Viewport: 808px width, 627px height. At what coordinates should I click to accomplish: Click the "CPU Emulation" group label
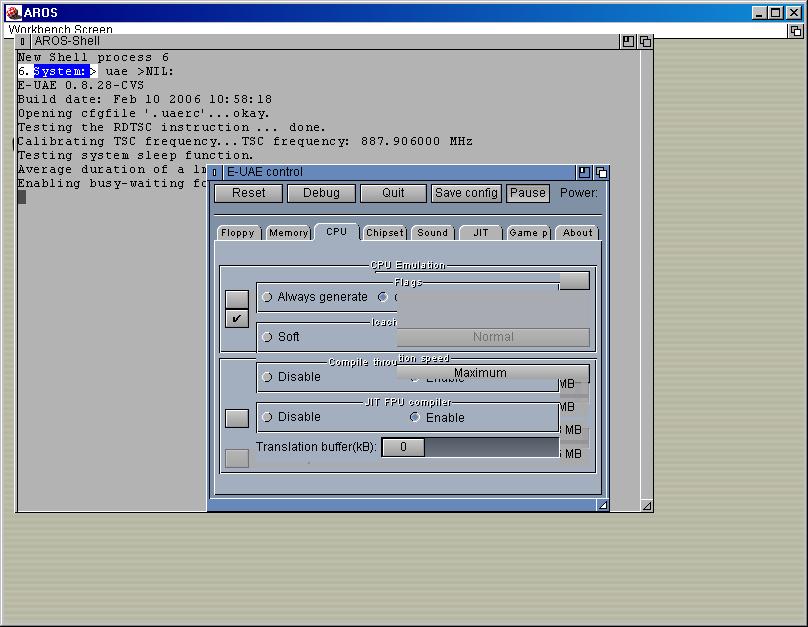click(x=408, y=265)
